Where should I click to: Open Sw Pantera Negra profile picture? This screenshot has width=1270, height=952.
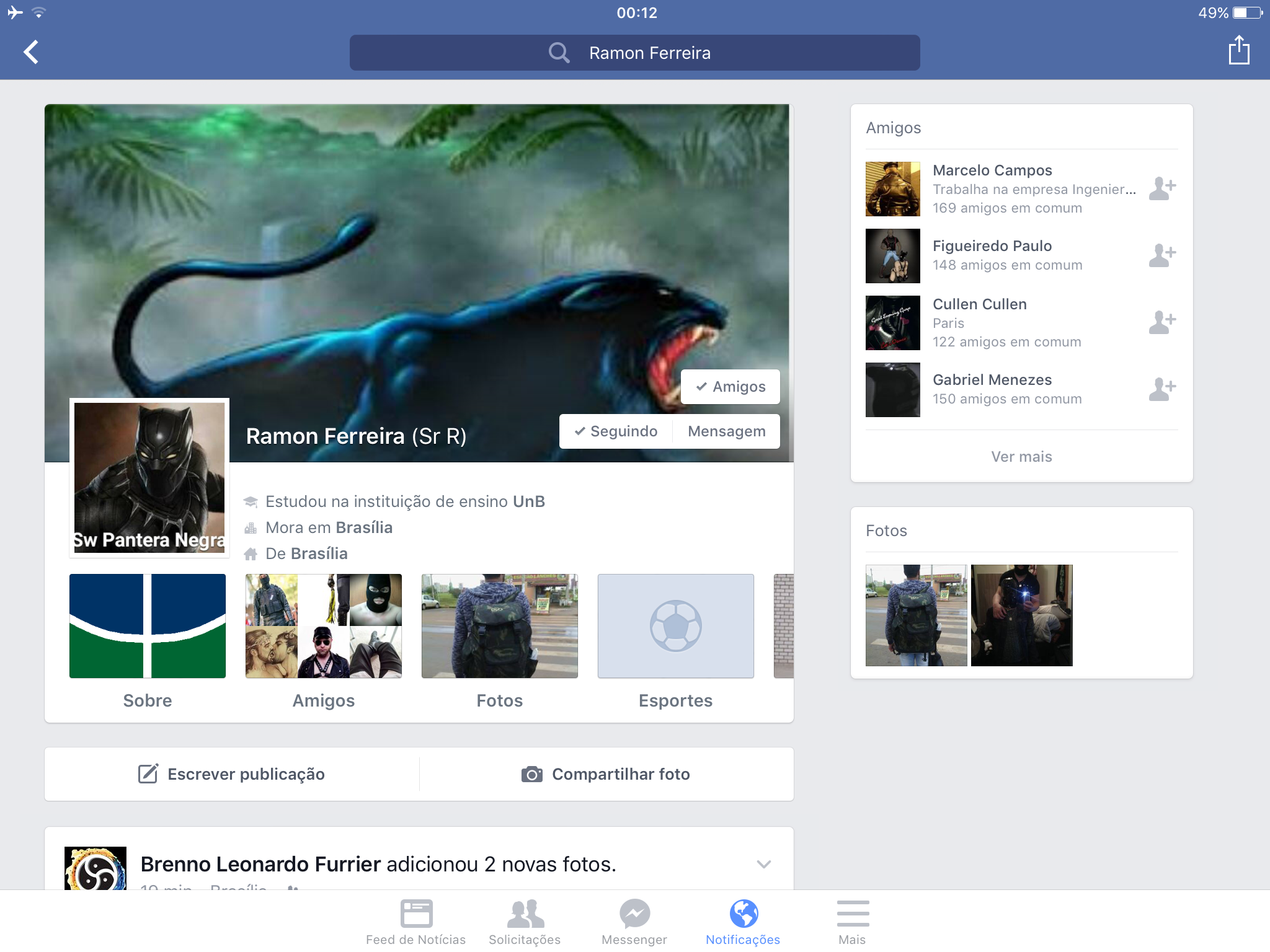[x=149, y=477]
